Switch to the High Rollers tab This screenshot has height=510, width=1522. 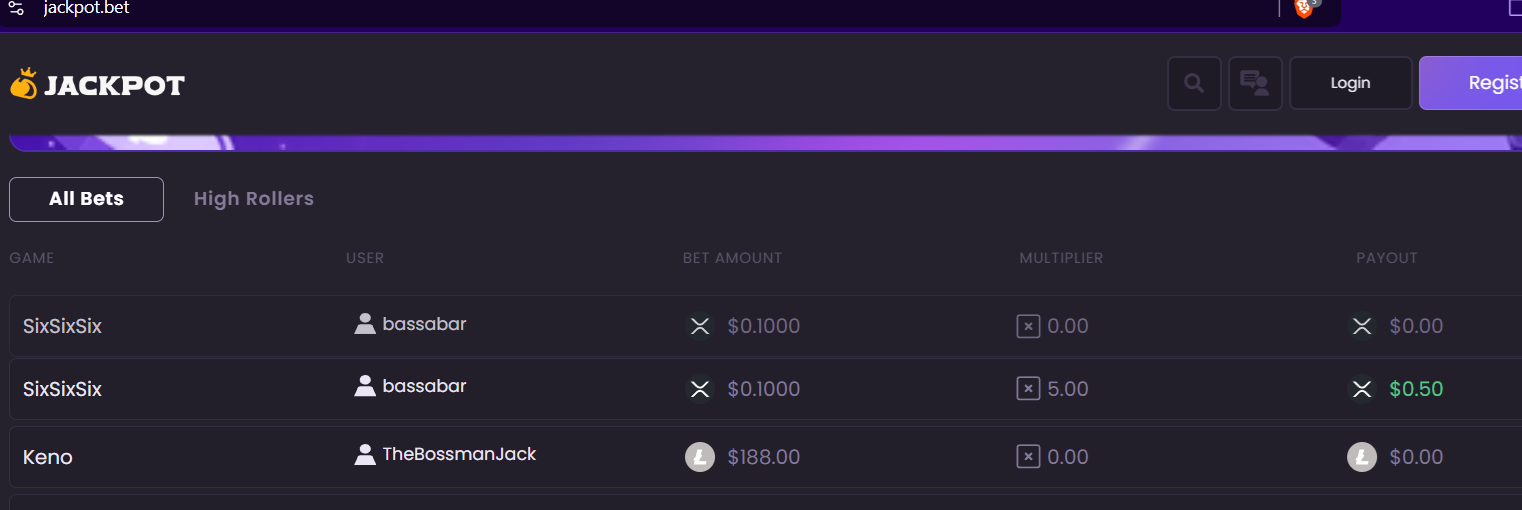tap(254, 199)
